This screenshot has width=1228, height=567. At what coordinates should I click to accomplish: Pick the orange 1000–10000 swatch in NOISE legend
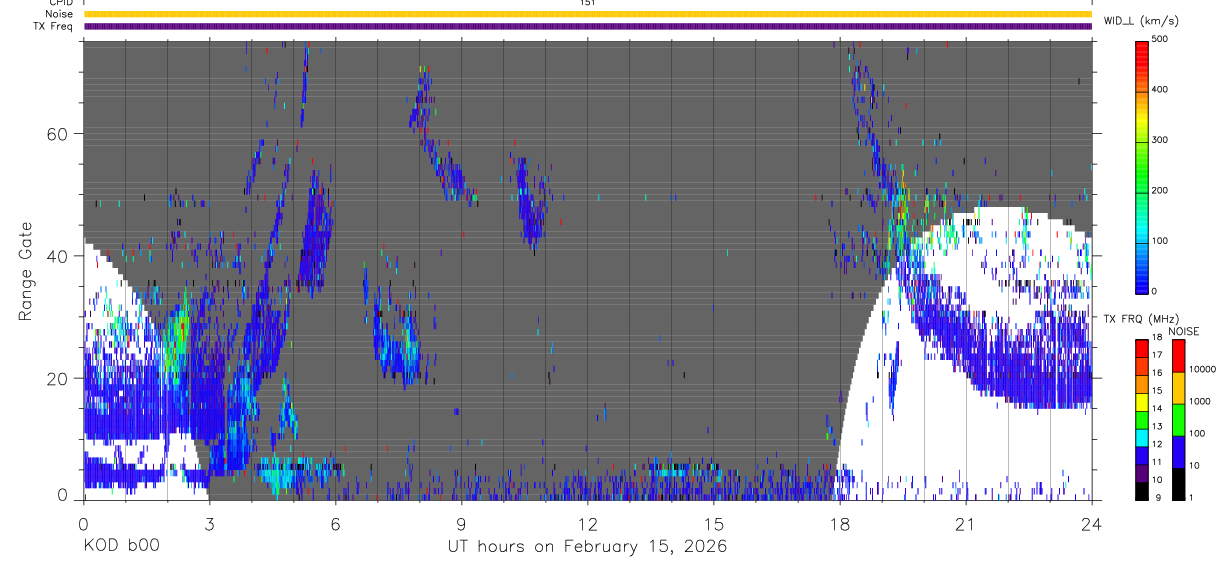1178,388
